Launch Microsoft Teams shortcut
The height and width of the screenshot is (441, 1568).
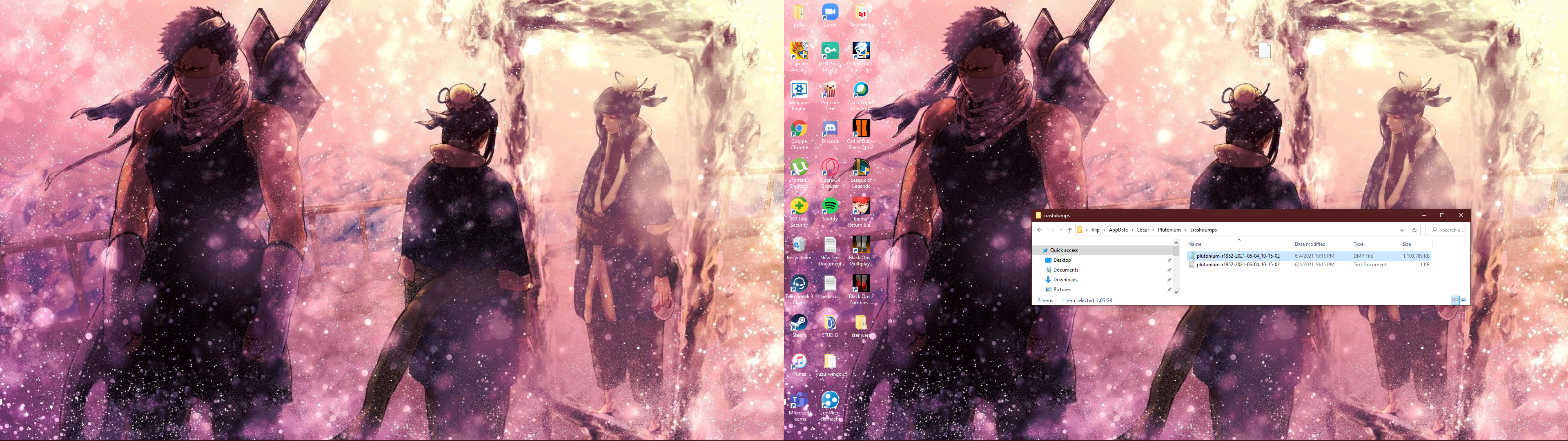point(799,407)
